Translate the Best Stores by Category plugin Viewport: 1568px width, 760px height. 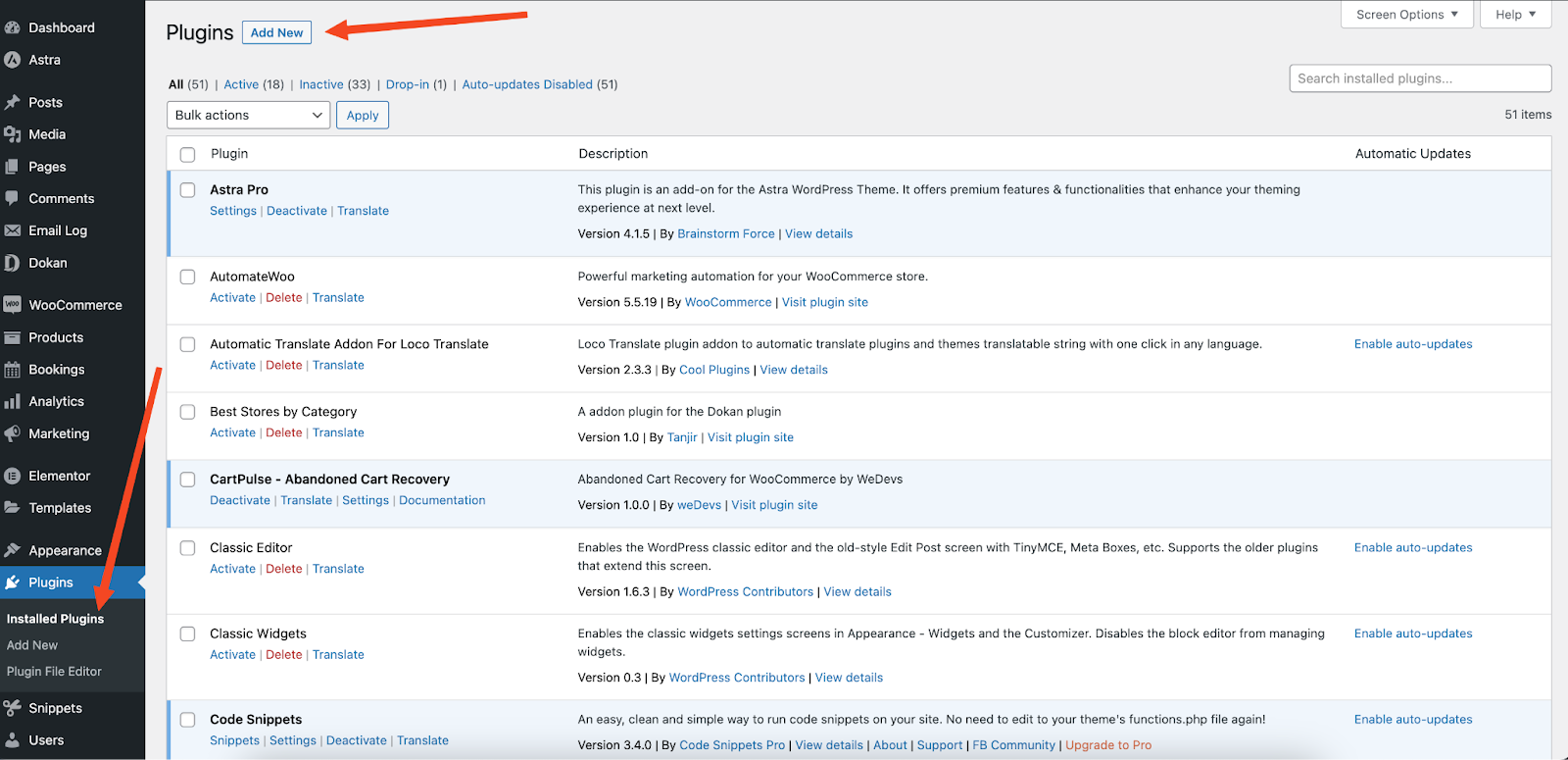(x=338, y=432)
